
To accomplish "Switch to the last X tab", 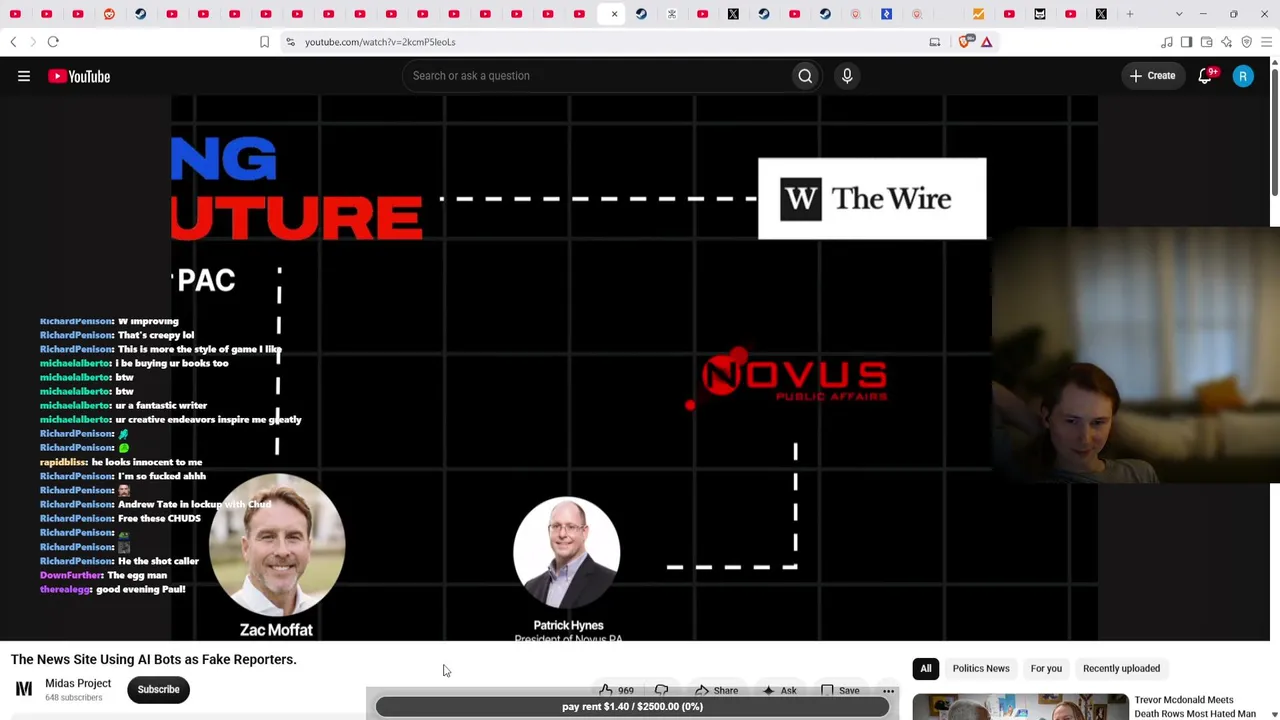I will (x=1101, y=14).
